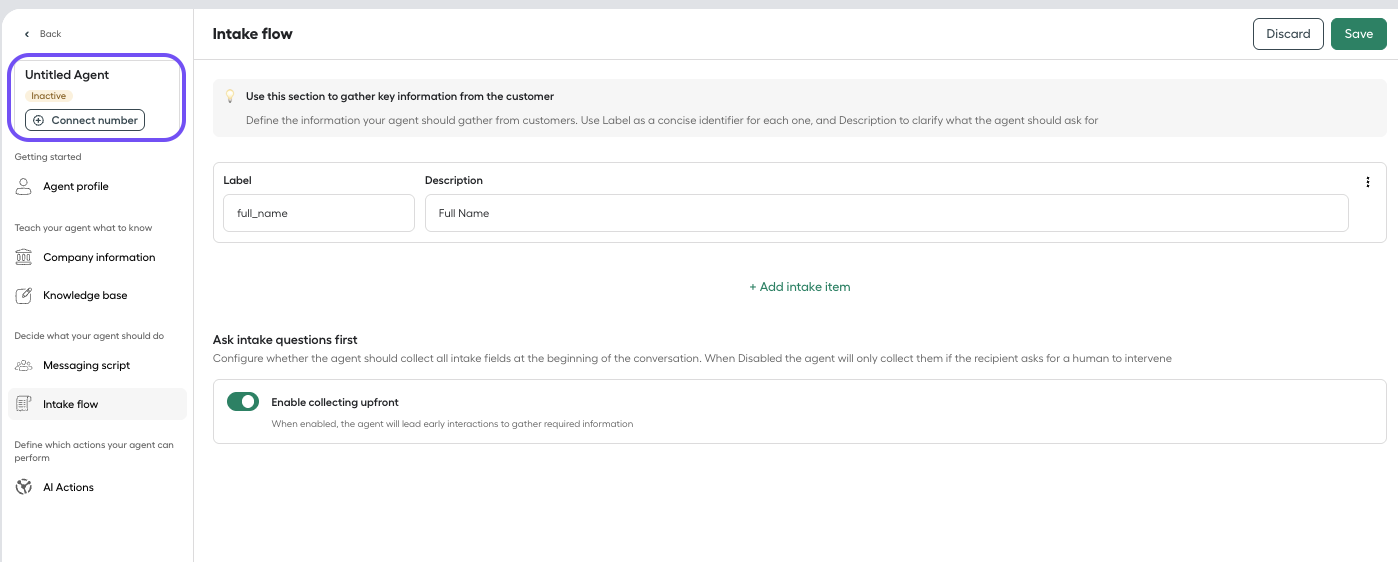The width and height of the screenshot is (1398, 562).
Task: Click the Agent profile person icon
Action: coord(24,187)
